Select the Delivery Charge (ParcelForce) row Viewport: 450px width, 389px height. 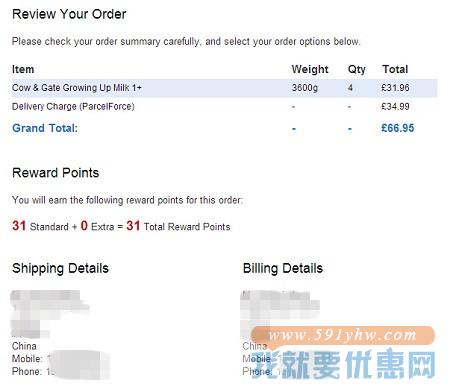coord(224,107)
